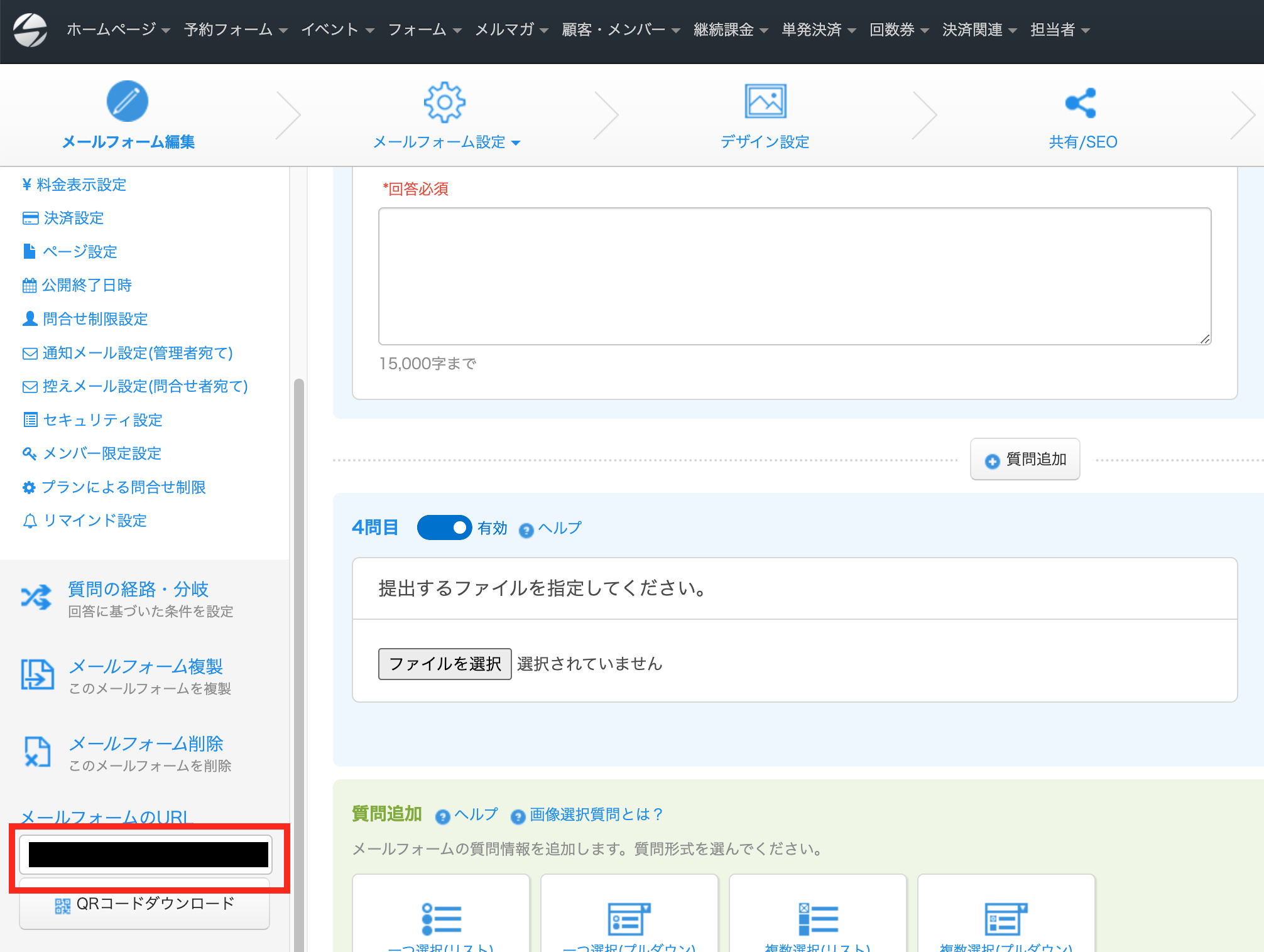Expand the メールフォーム設定 dropdown arrow

click(516, 143)
